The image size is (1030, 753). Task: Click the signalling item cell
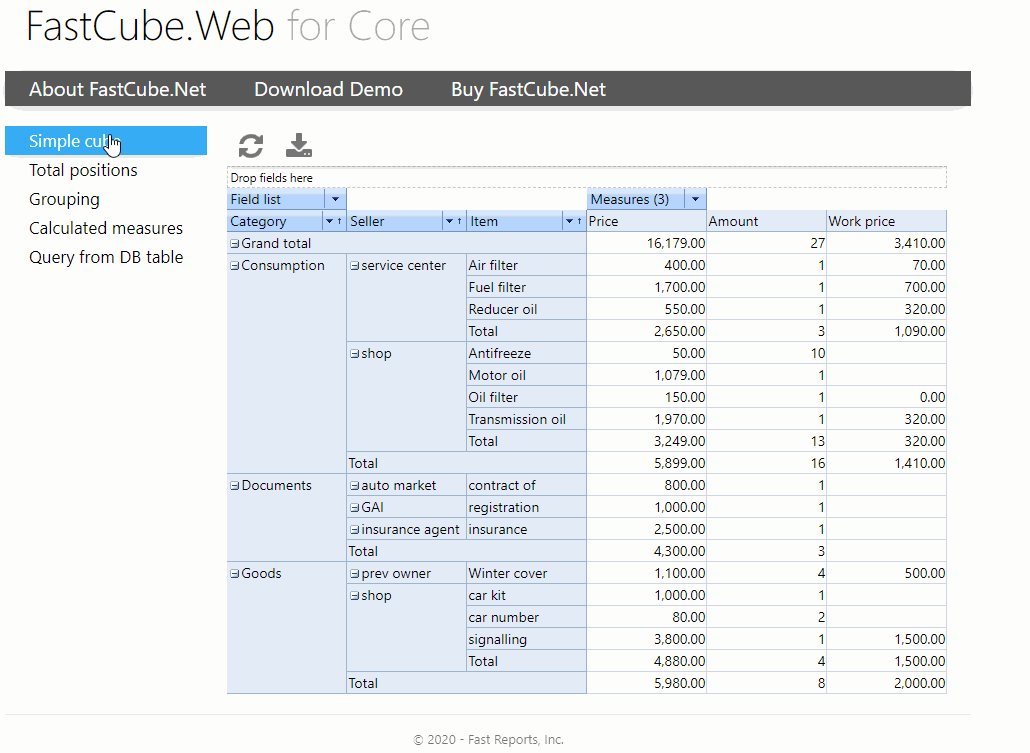pyautogui.click(x=526, y=639)
